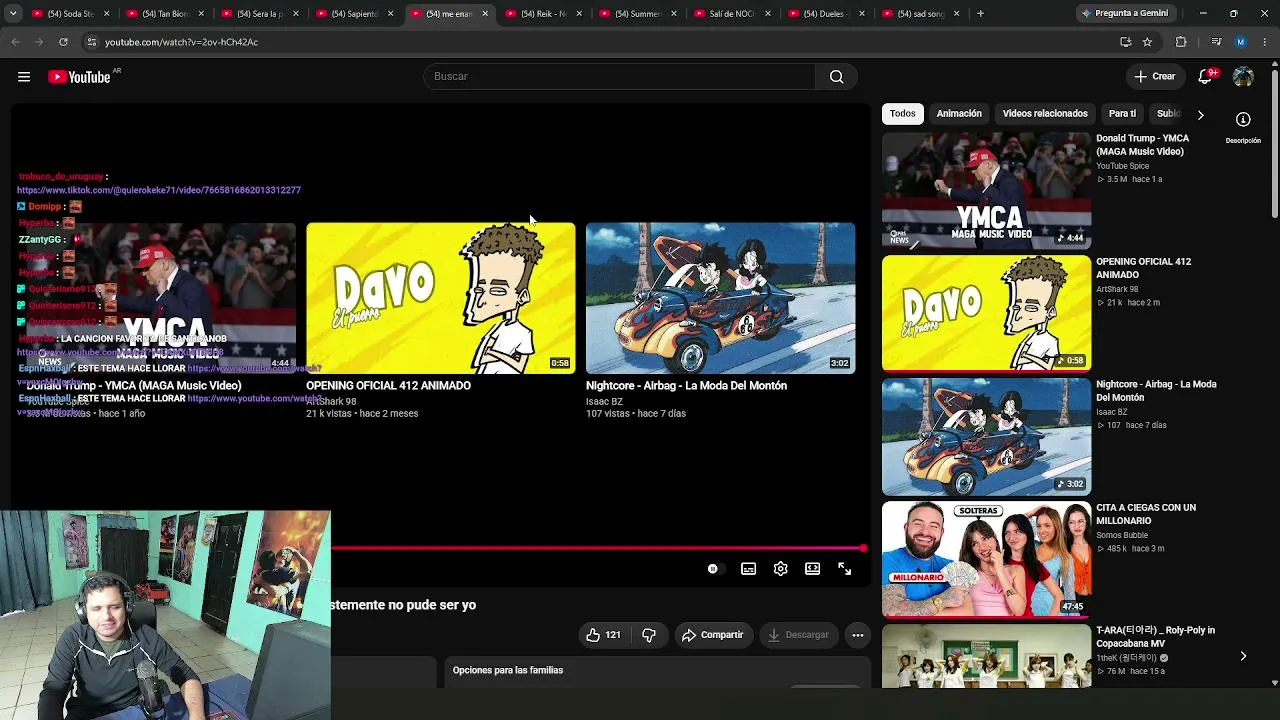Open sidebar Nightcore Airbag car thumbnail
This screenshot has width=1280, height=720.
[x=986, y=437]
